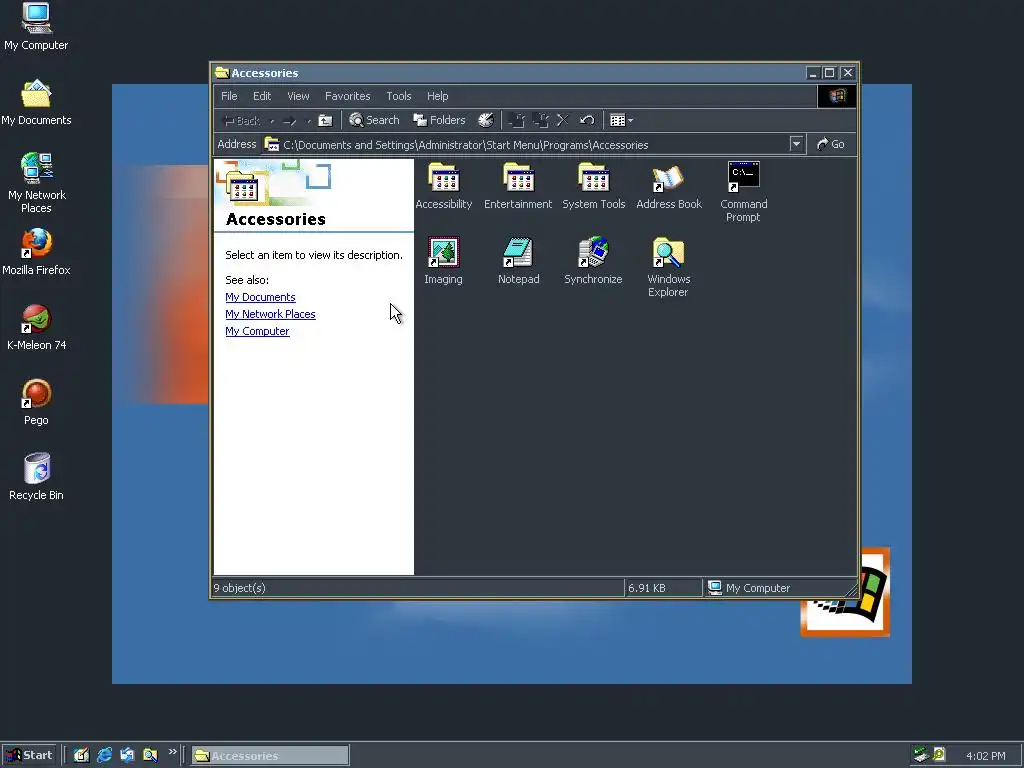The image size is (1024, 768).
Task: Open the Tools menu
Action: pyautogui.click(x=398, y=96)
